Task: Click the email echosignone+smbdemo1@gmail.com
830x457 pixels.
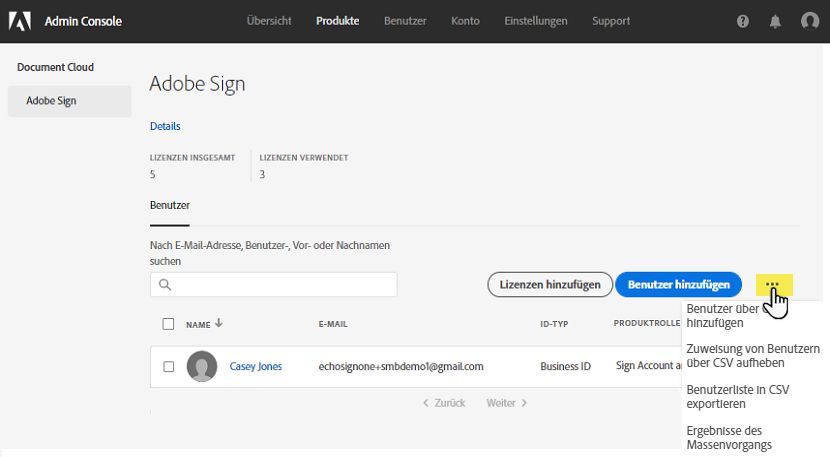Action: pos(401,366)
